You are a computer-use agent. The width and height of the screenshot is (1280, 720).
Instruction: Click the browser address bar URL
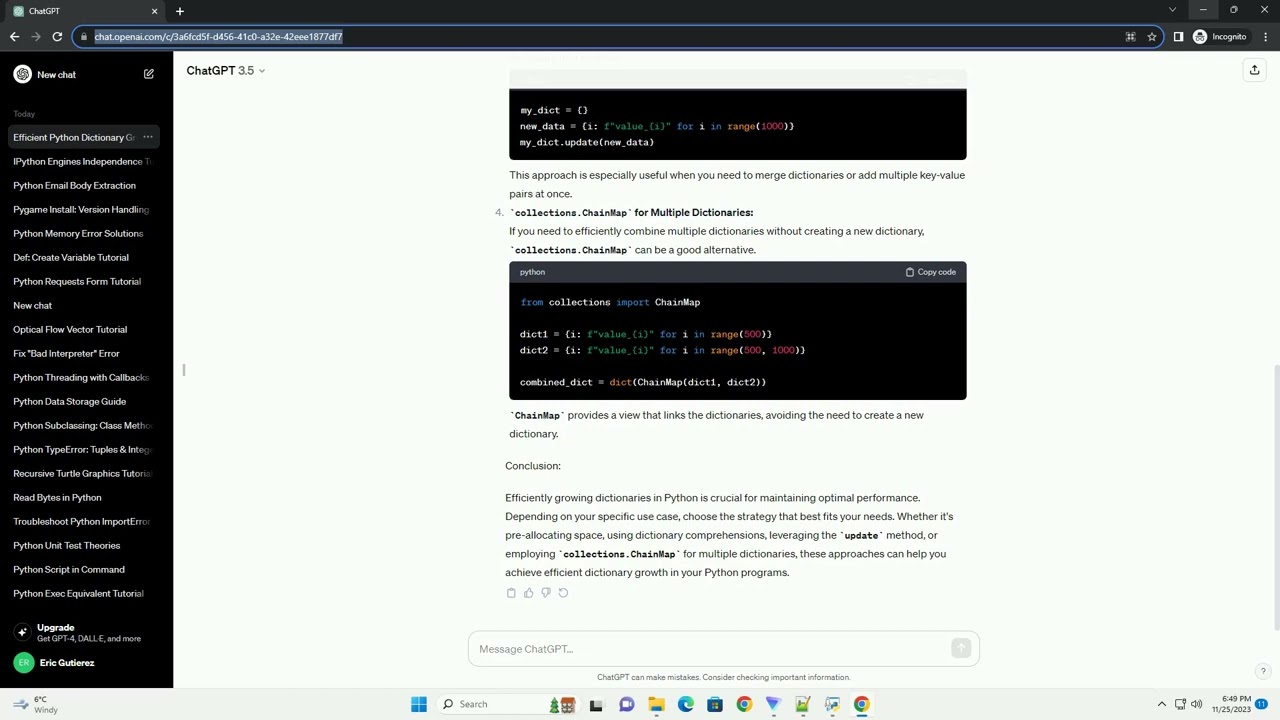click(218, 37)
